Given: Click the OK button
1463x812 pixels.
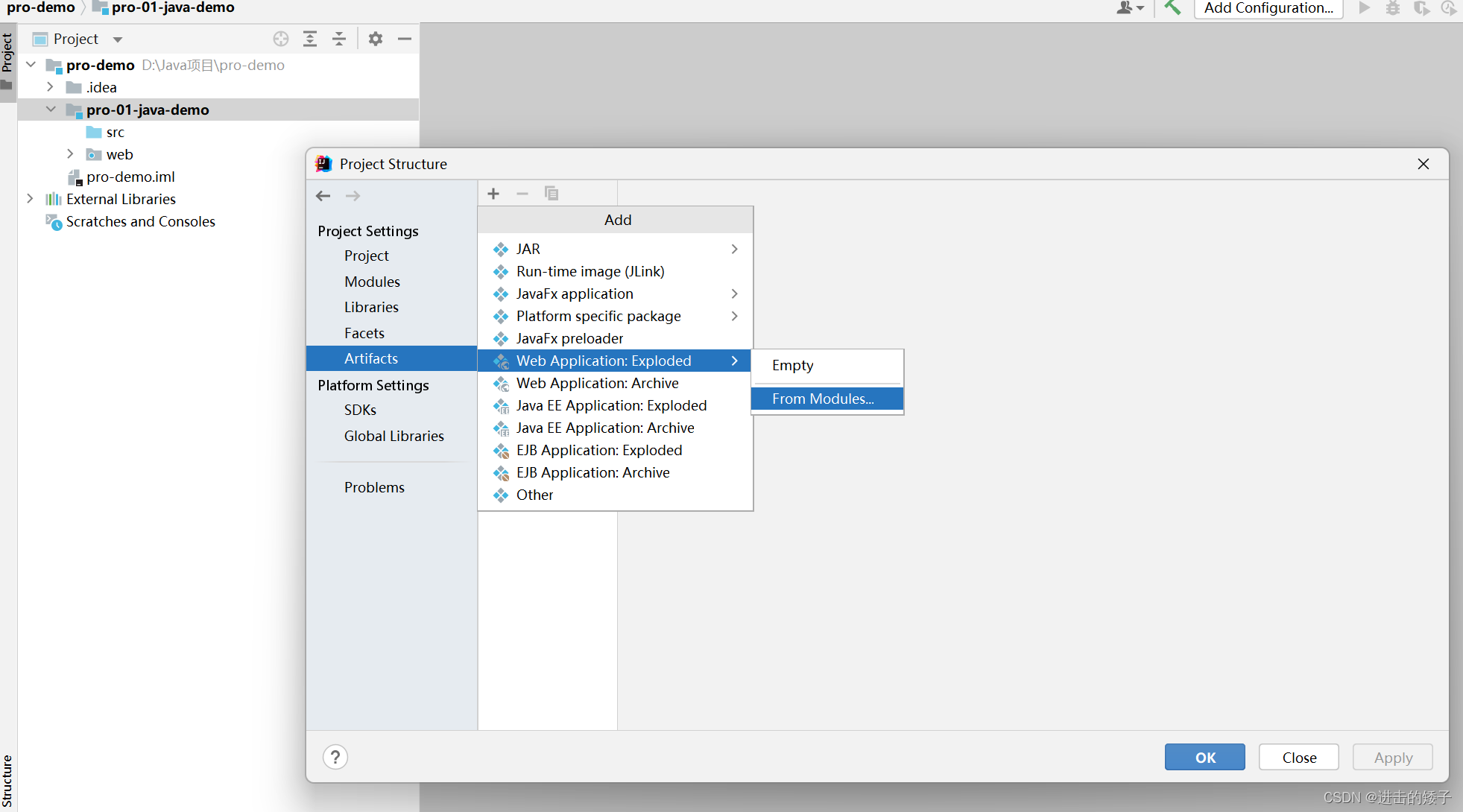Looking at the screenshot, I should click(x=1204, y=757).
